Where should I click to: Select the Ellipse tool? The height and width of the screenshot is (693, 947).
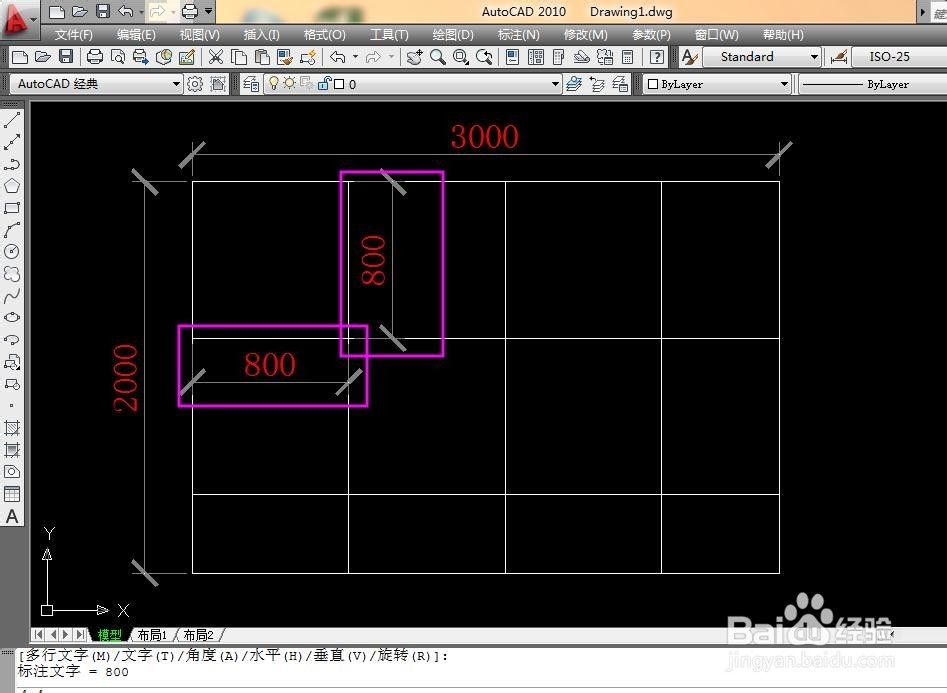click(12, 317)
